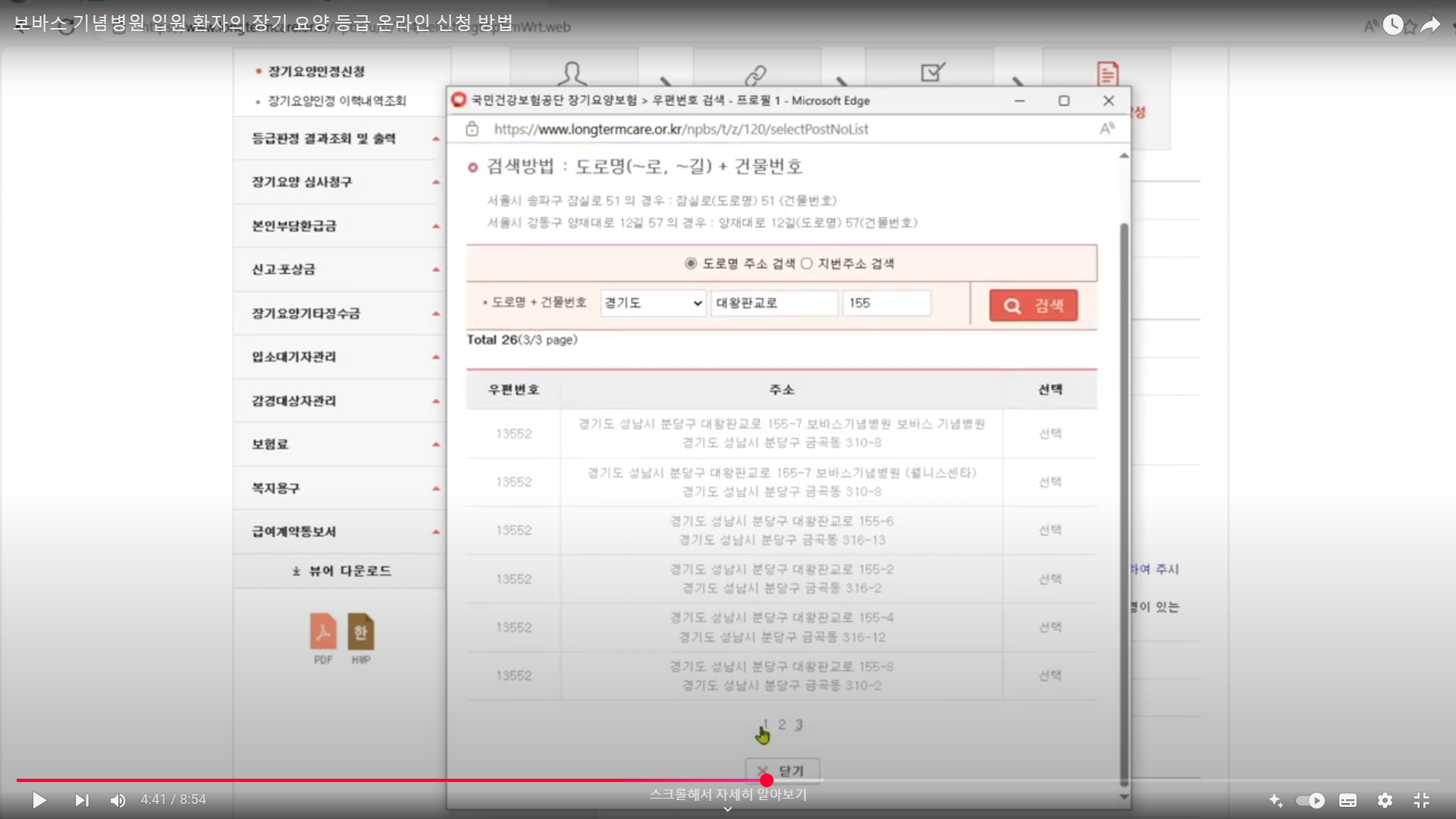The height and width of the screenshot is (819, 1456).
Task: Click the watch later clock icon
Action: tap(1392, 26)
